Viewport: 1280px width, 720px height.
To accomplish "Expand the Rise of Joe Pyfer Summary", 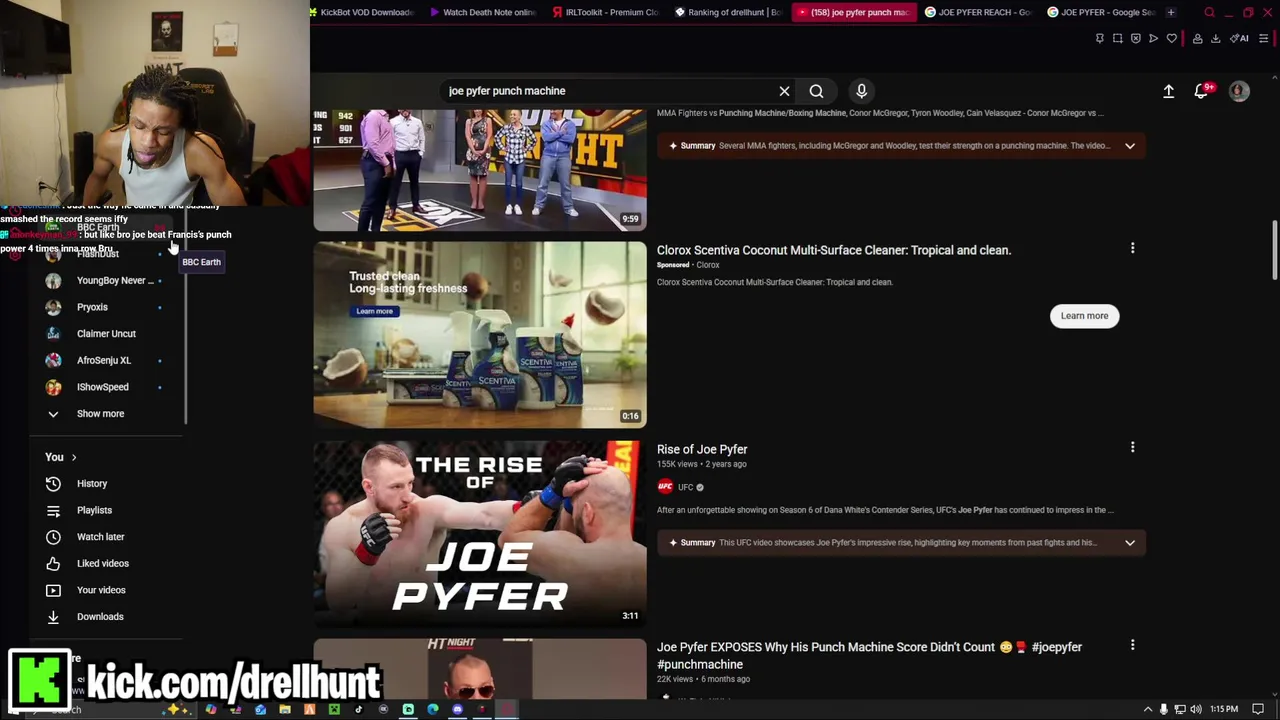I will point(1130,543).
